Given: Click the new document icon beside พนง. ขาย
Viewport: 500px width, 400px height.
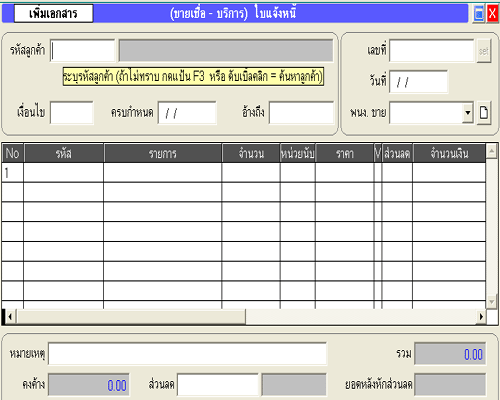Looking at the screenshot, I should coord(484,113).
